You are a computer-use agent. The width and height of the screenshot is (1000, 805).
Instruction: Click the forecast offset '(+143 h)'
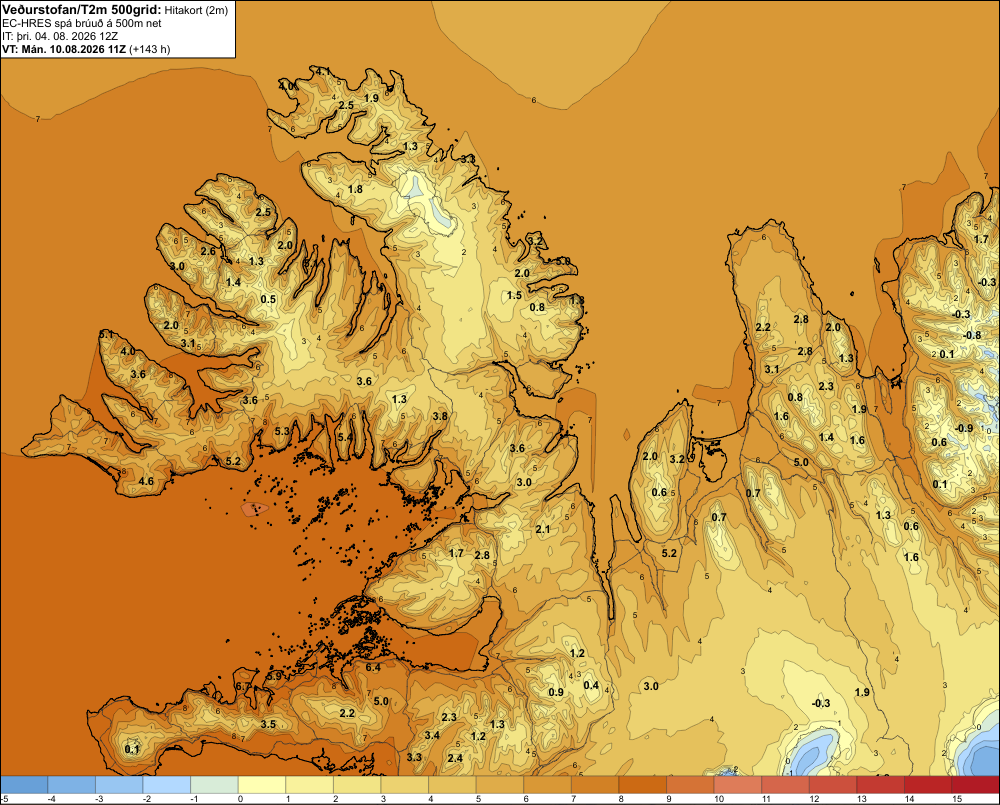coord(149,49)
